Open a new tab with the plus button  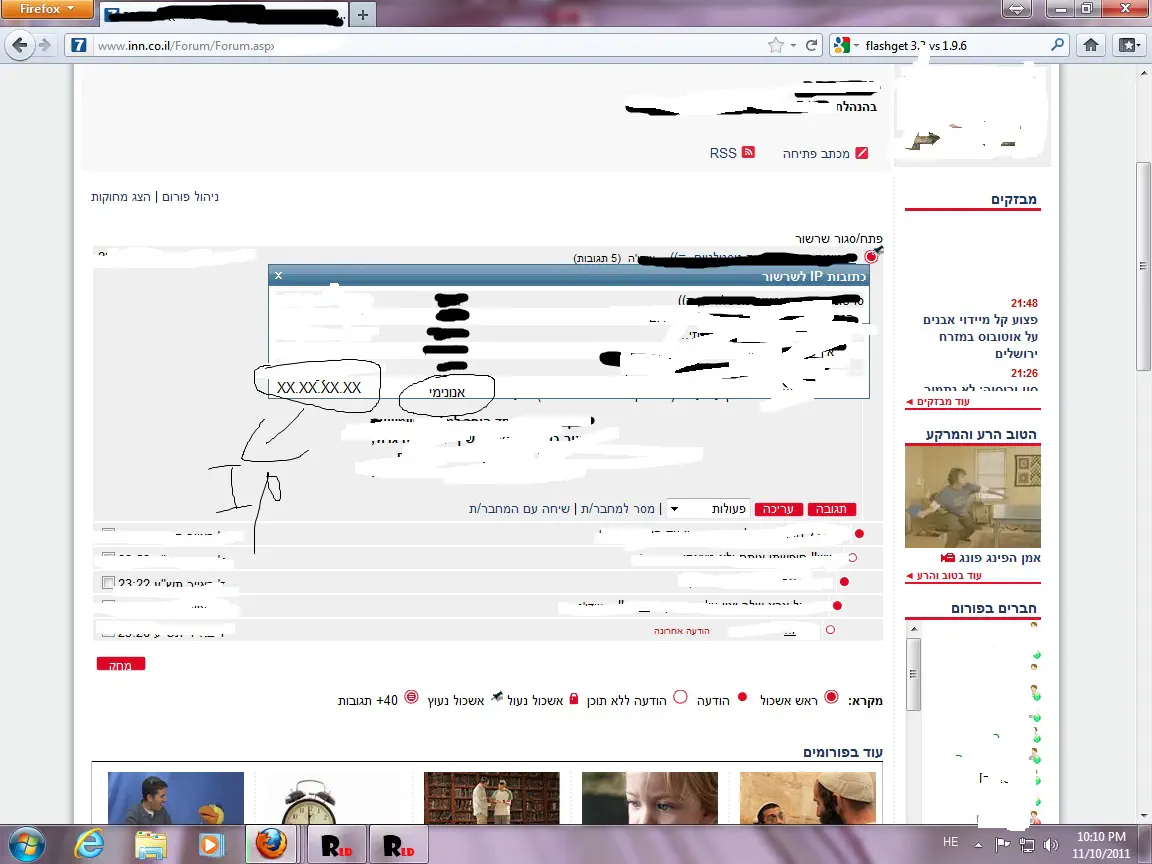[x=362, y=14]
